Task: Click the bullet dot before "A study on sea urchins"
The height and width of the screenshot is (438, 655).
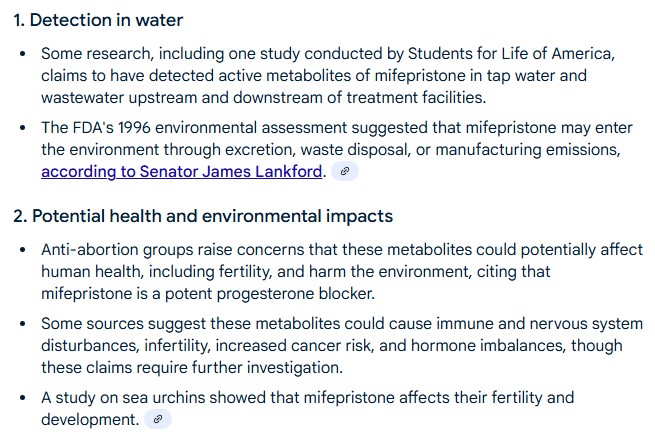Action: (x=22, y=398)
